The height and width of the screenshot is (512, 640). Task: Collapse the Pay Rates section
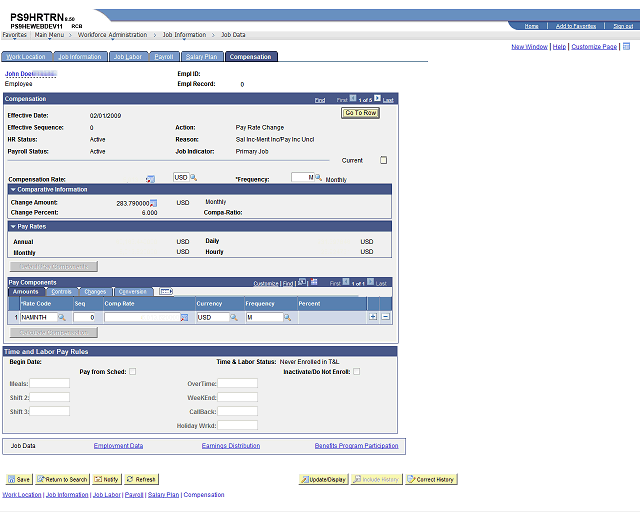coord(13,226)
